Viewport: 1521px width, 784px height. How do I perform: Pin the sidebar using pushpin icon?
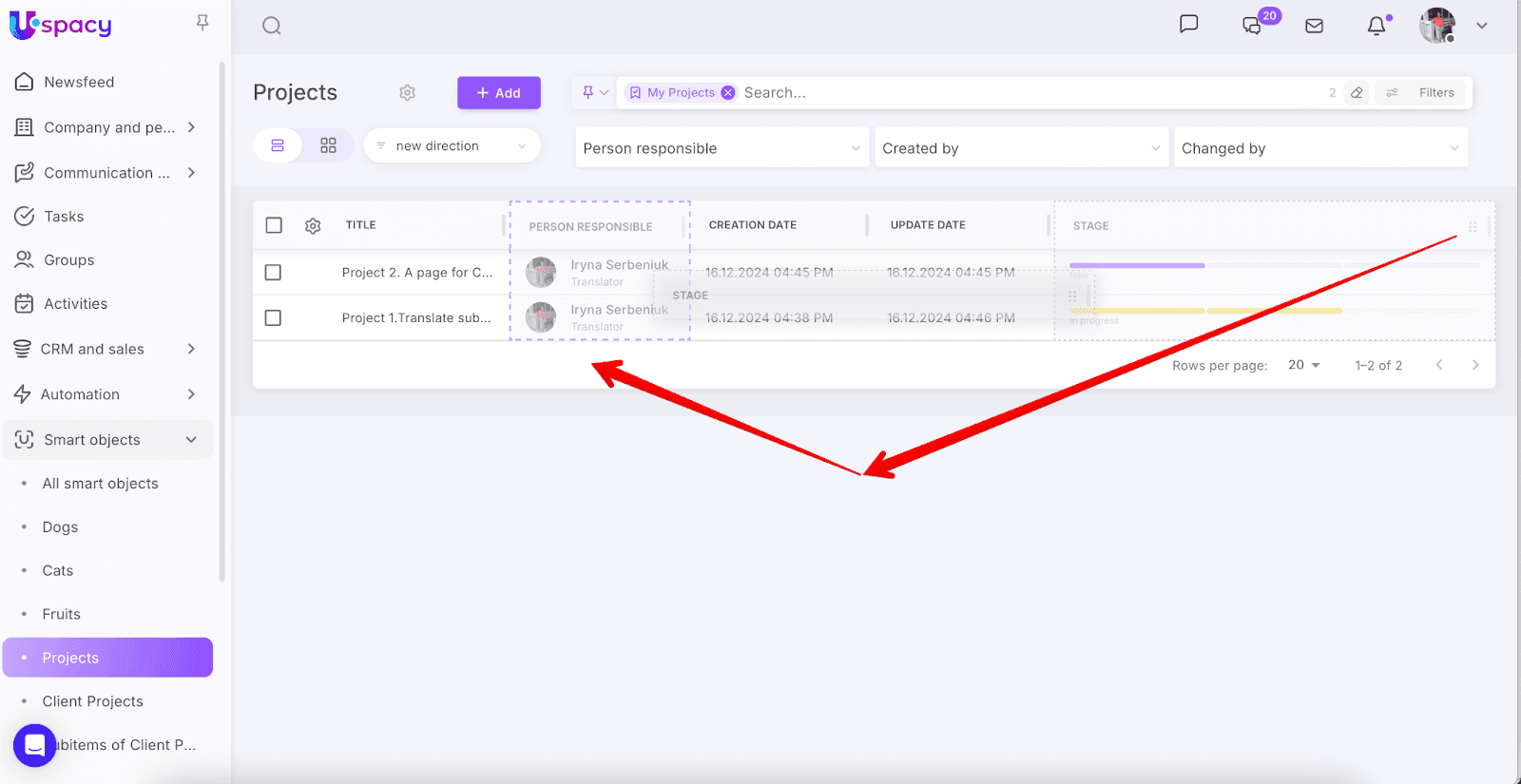click(202, 22)
